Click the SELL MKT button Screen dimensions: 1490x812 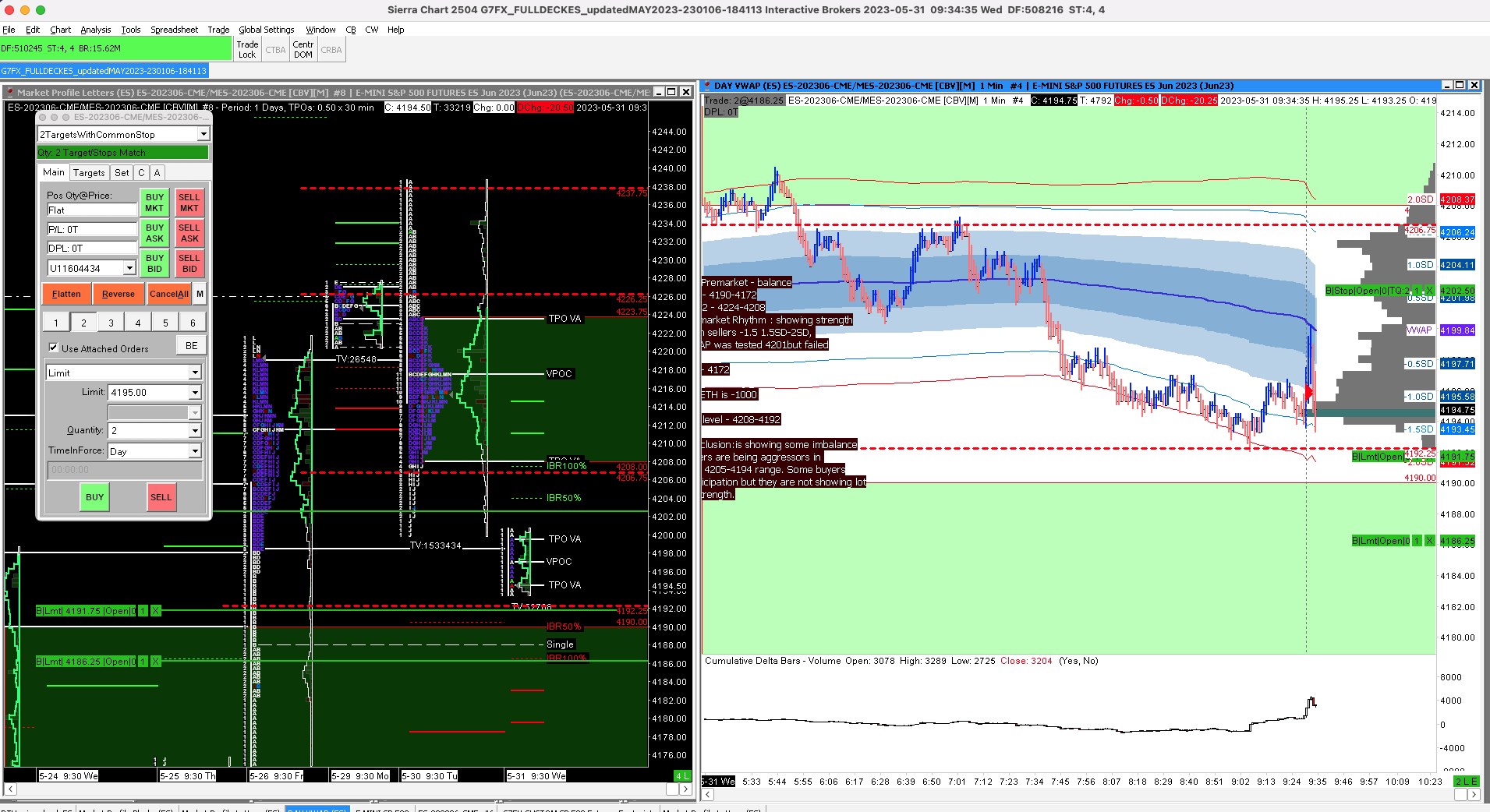[x=189, y=203]
